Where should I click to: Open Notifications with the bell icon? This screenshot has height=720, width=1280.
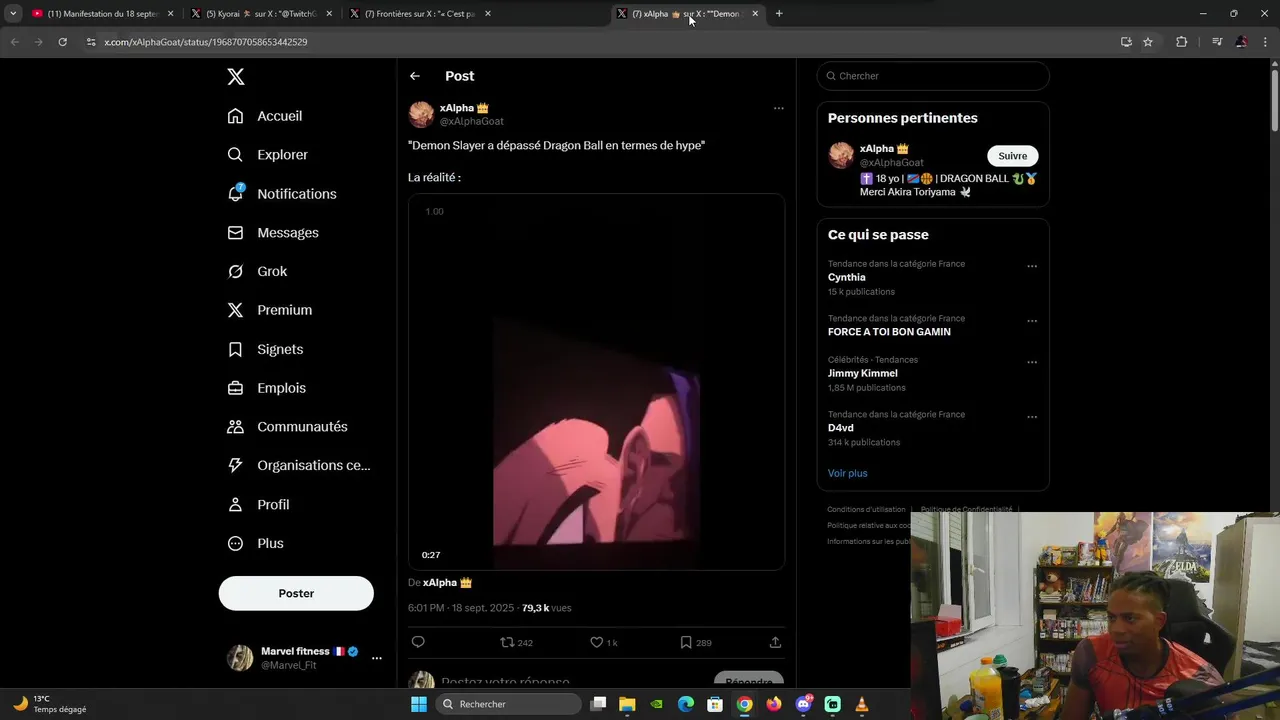point(282,194)
